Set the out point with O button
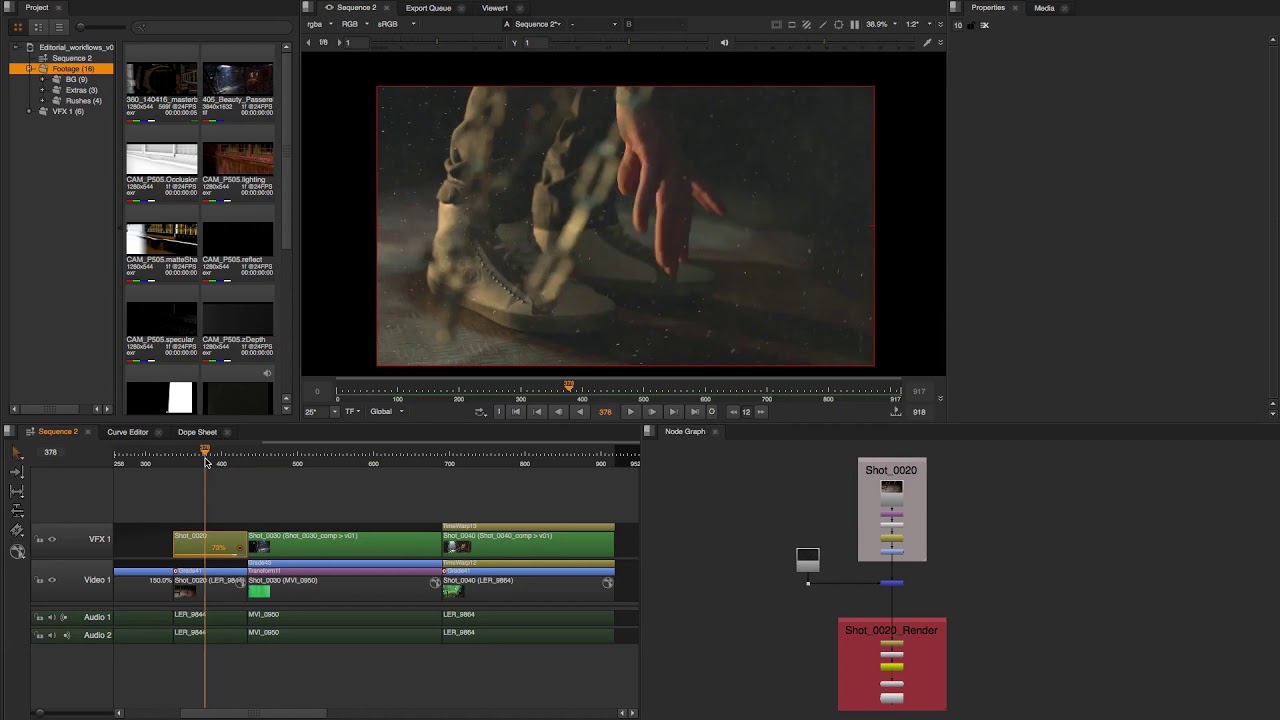Image resolution: width=1280 pixels, height=720 pixels. tap(712, 412)
